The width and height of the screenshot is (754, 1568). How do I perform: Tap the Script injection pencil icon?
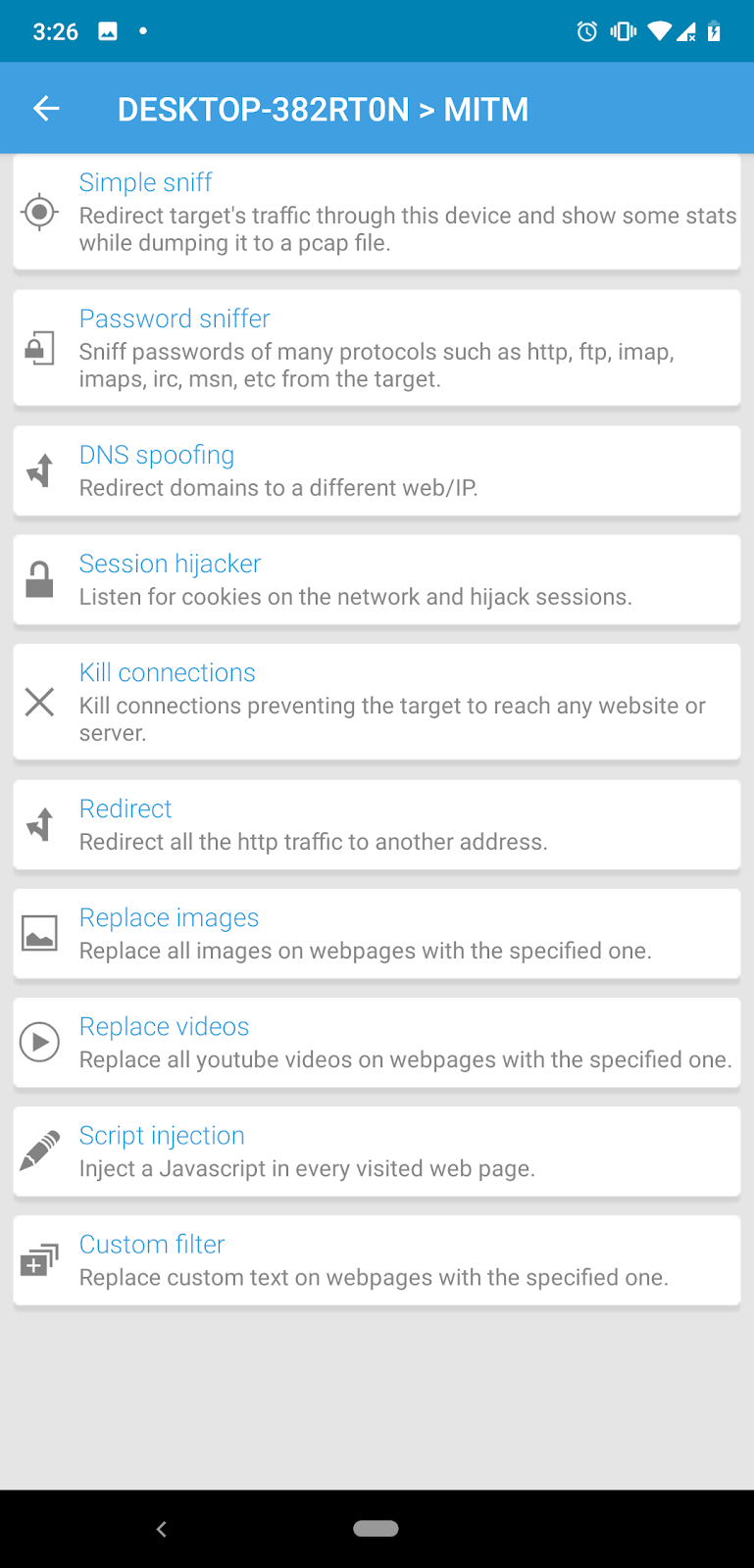39,1151
